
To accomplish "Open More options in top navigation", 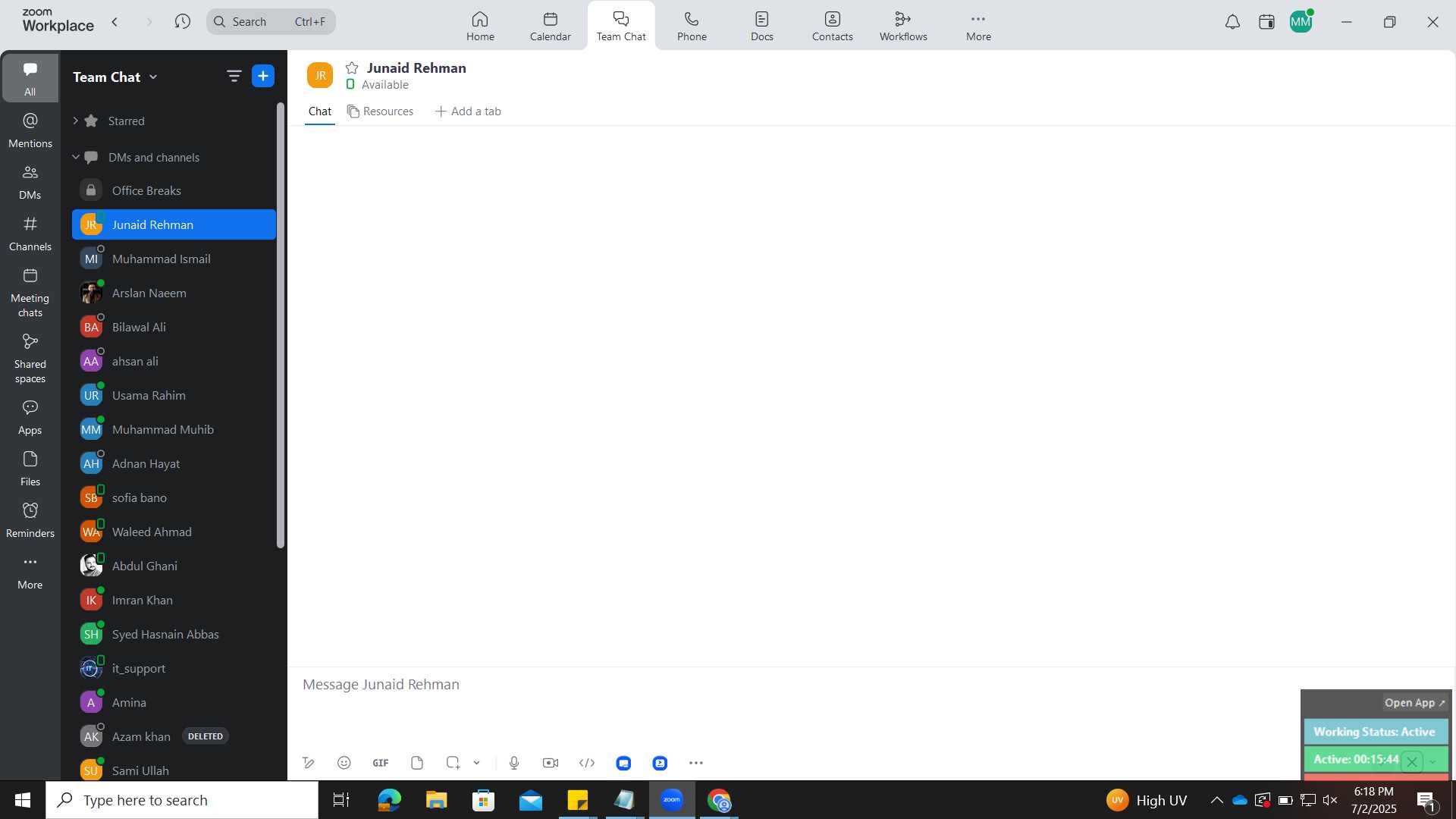I will point(978,26).
